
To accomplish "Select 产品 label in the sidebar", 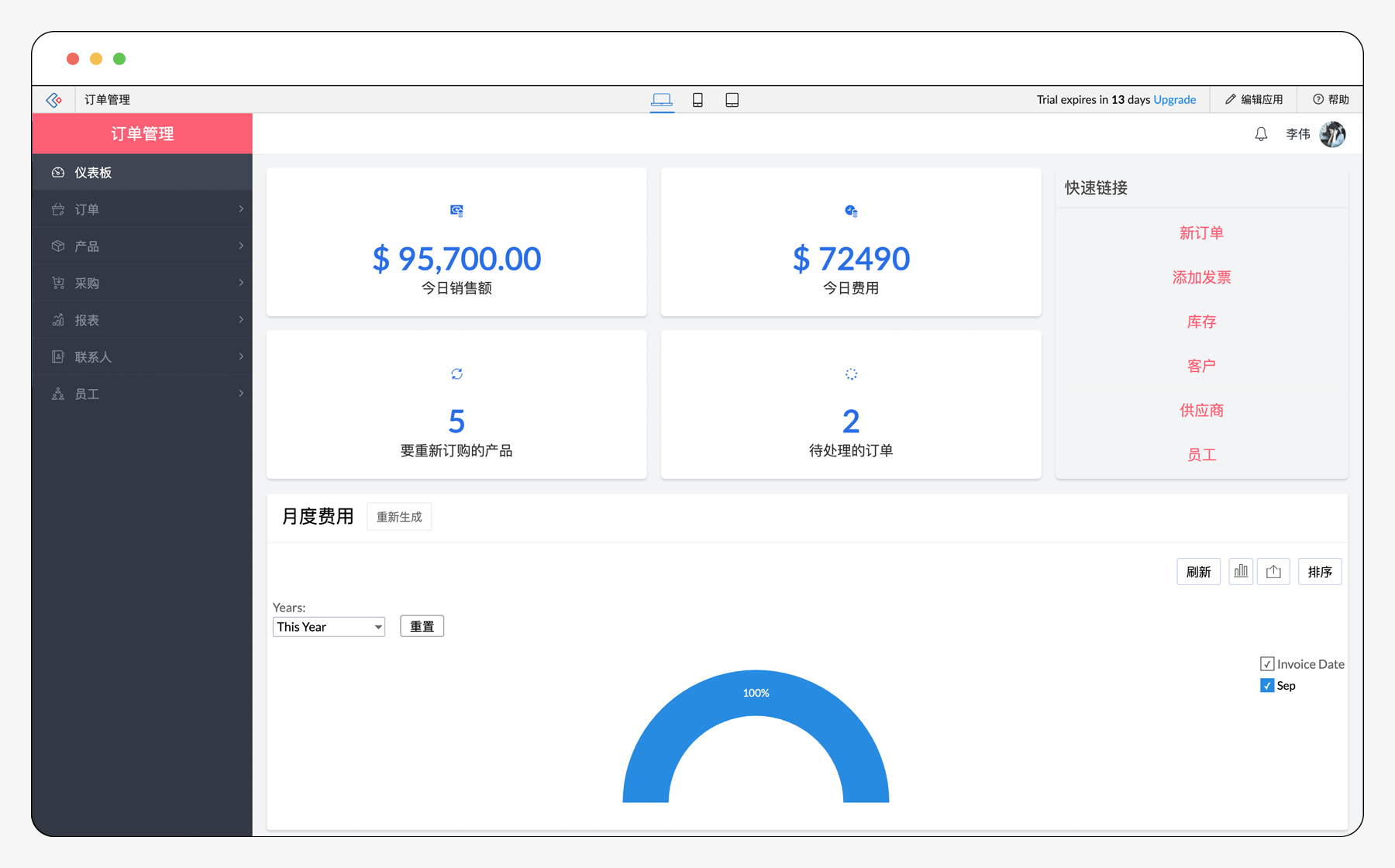I will click(87, 246).
